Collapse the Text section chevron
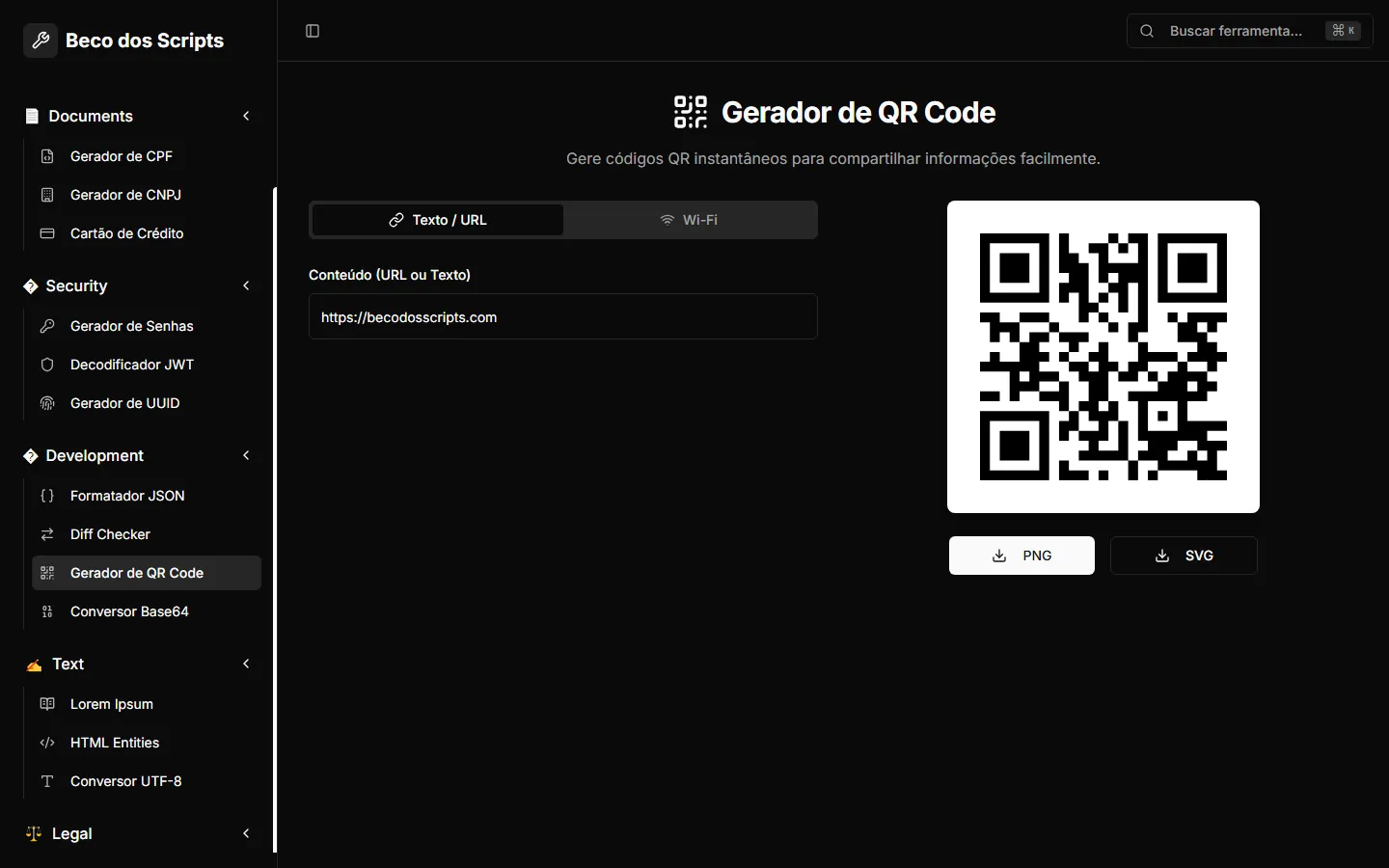The width and height of the screenshot is (1389, 868). pos(246,664)
